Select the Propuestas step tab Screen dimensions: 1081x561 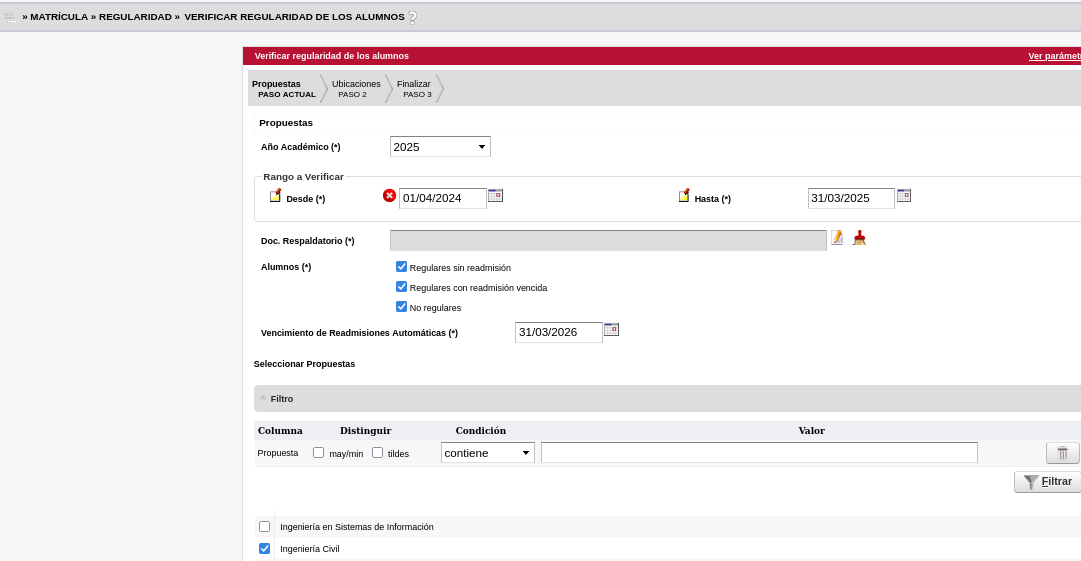pyautogui.click(x=283, y=88)
